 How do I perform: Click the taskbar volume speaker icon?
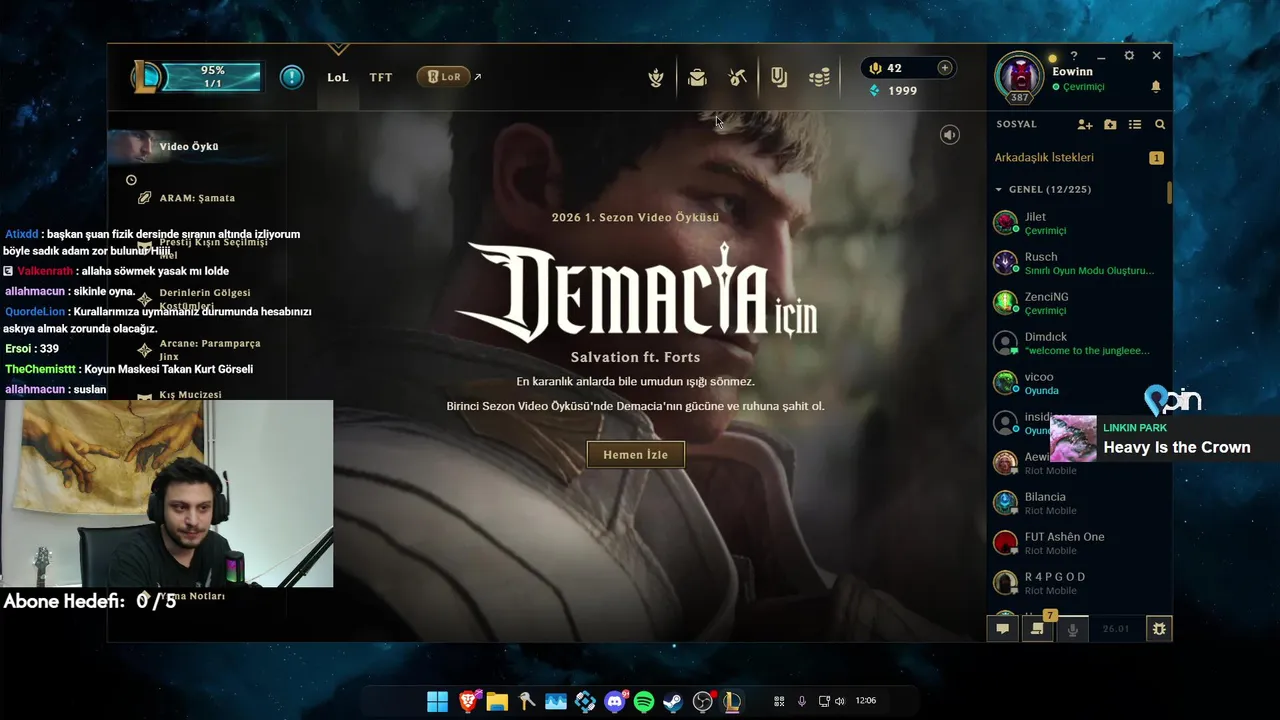tap(839, 701)
